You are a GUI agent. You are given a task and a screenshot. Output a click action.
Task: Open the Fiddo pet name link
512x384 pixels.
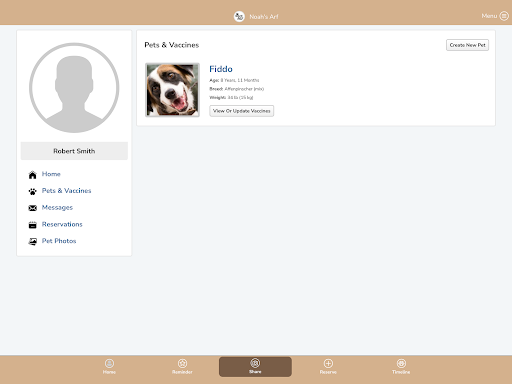pos(221,69)
